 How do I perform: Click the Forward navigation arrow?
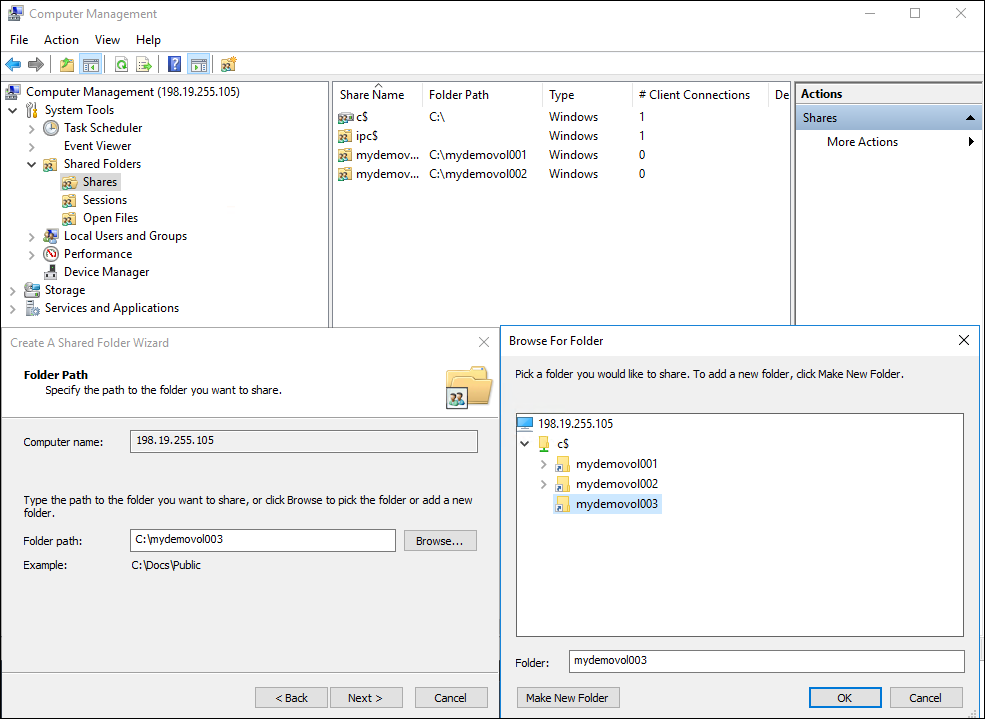tap(36, 64)
